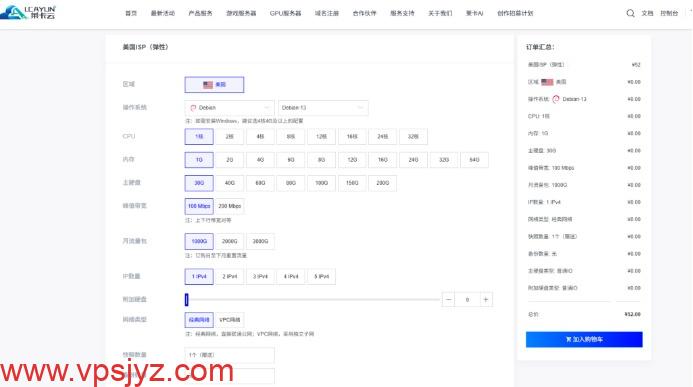Select 3 IPv4 address option
Viewport: 693px width, 387px height.
point(260,277)
